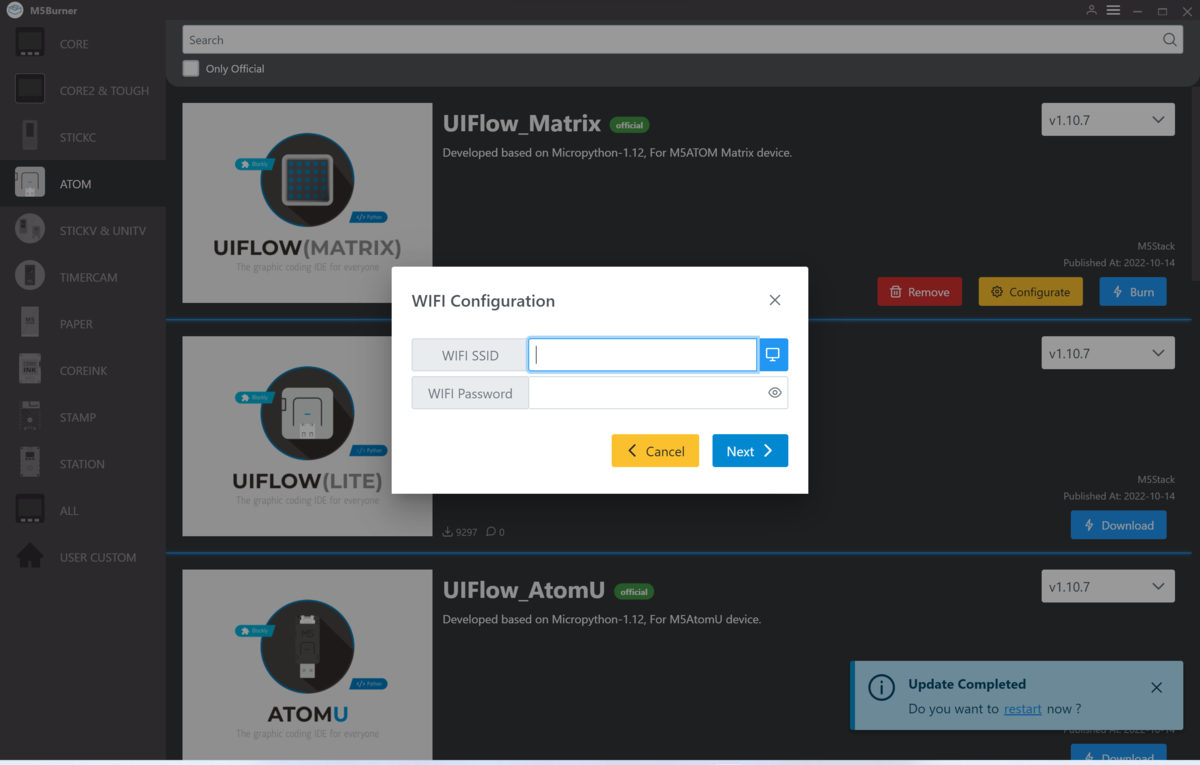Click the restart link in update notification
Screen dimensions: 1200x765
point(1023,709)
